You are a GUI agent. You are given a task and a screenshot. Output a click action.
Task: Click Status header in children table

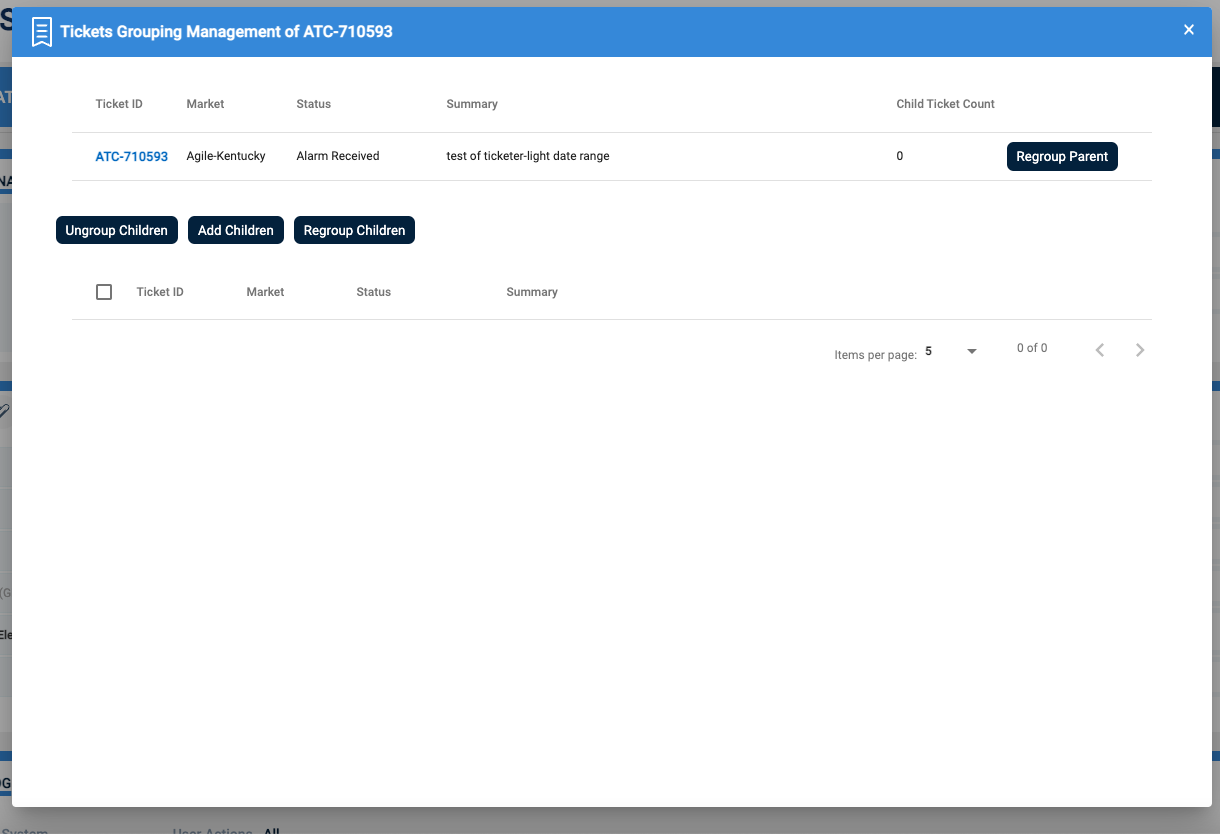[x=373, y=292]
